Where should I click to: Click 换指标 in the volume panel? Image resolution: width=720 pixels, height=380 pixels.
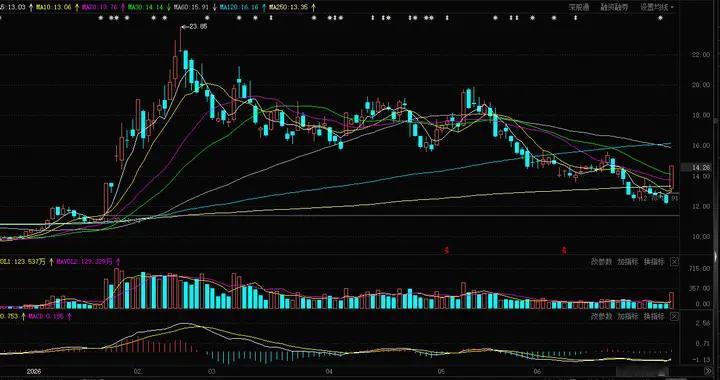pyautogui.click(x=654, y=262)
